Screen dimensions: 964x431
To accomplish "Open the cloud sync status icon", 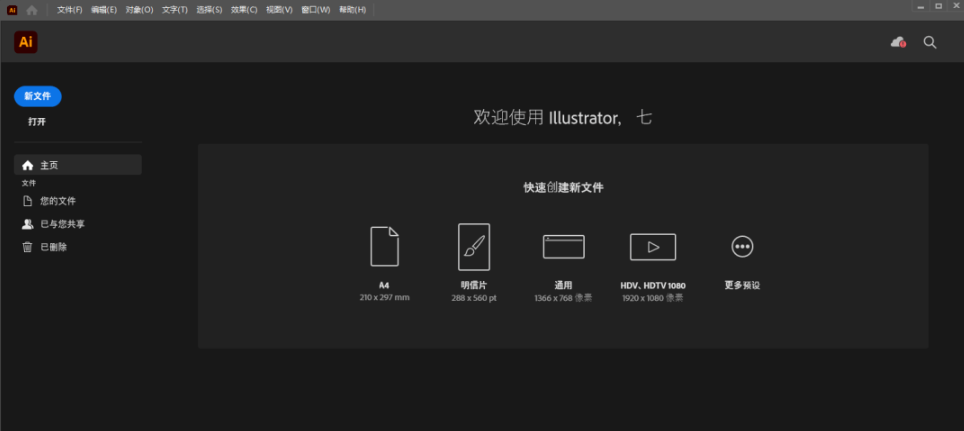I will (x=897, y=42).
